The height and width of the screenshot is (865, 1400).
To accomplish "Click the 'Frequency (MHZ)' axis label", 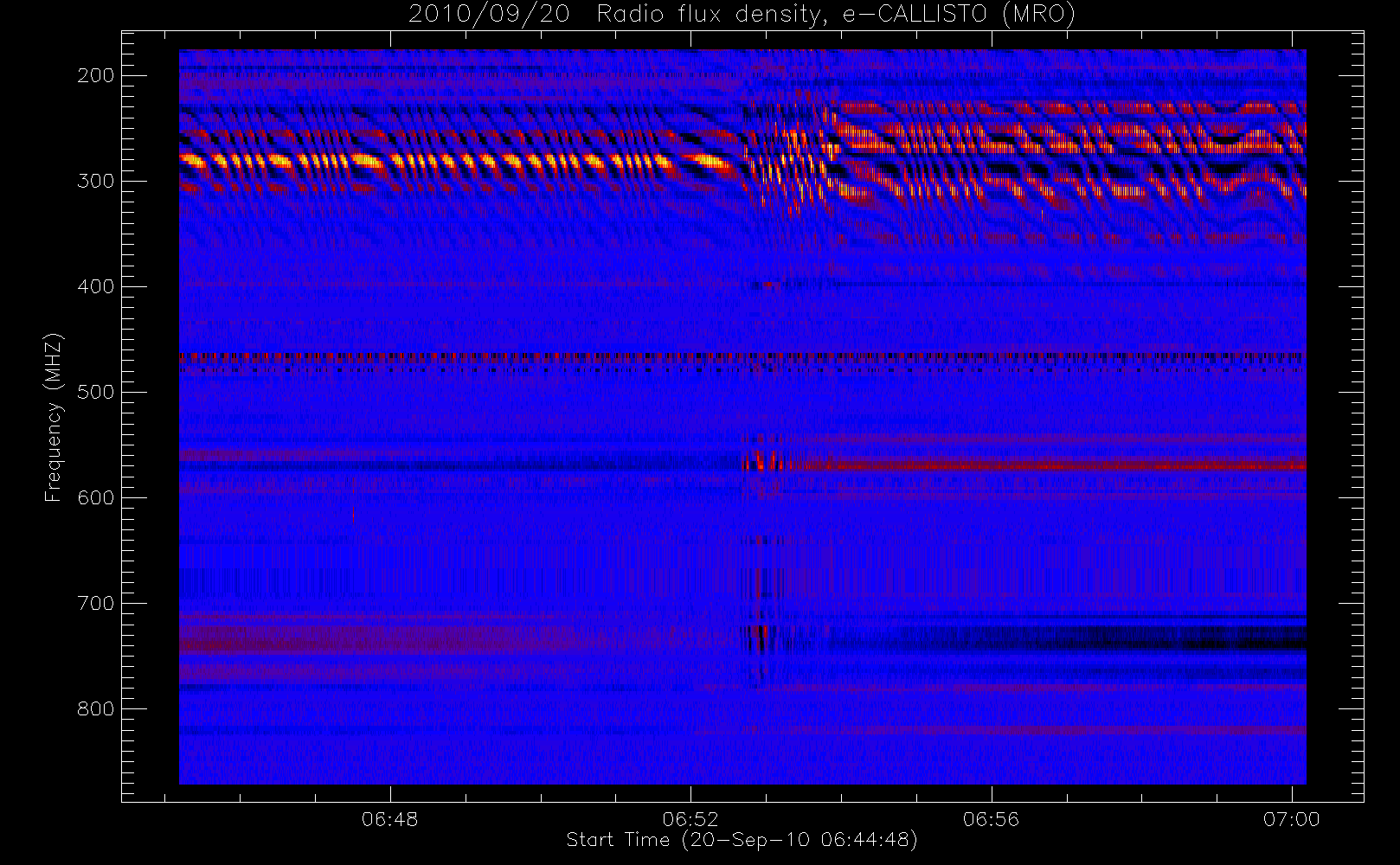I will [54, 417].
